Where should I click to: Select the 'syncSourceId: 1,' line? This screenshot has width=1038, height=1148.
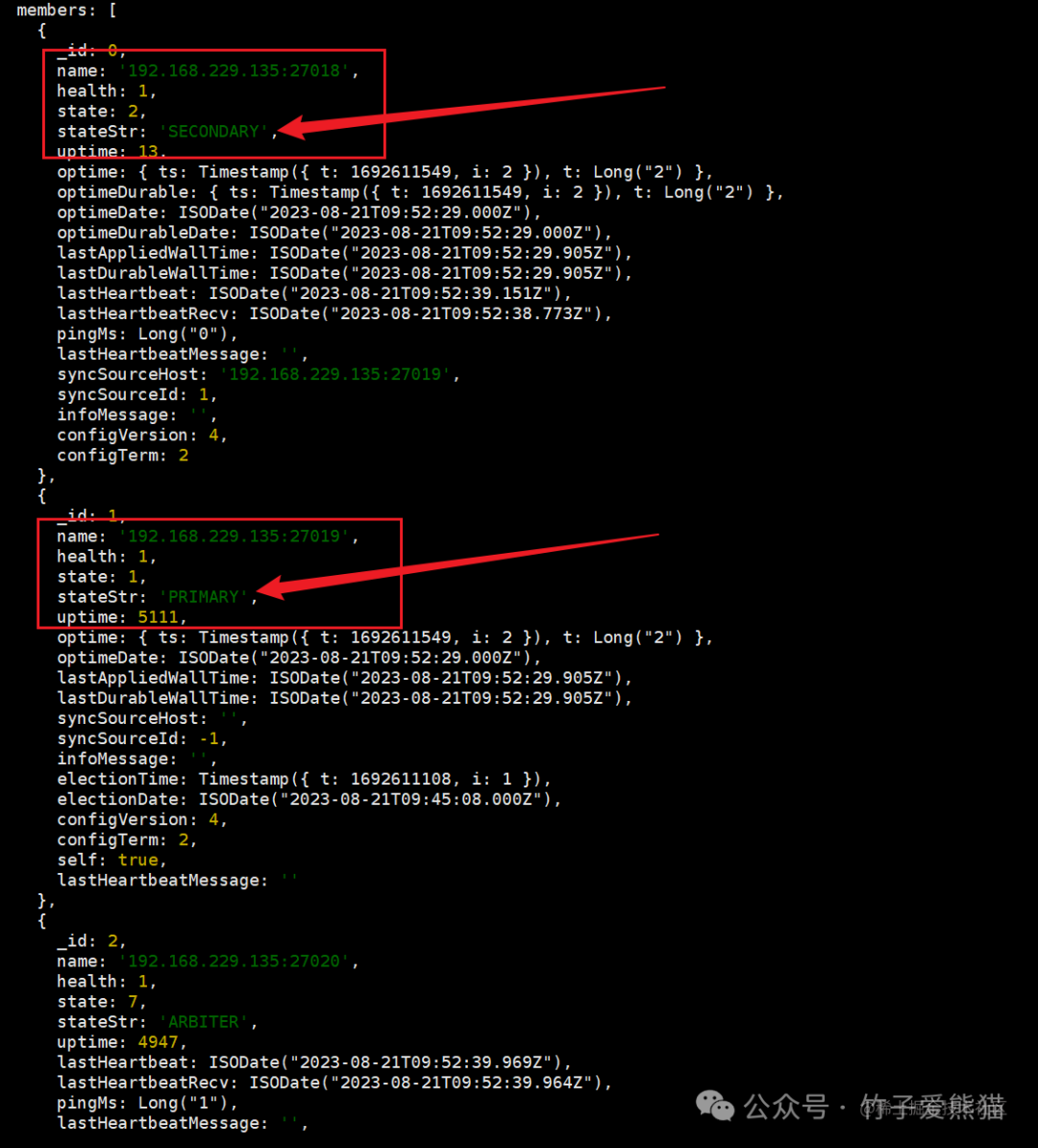[x=136, y=394]
